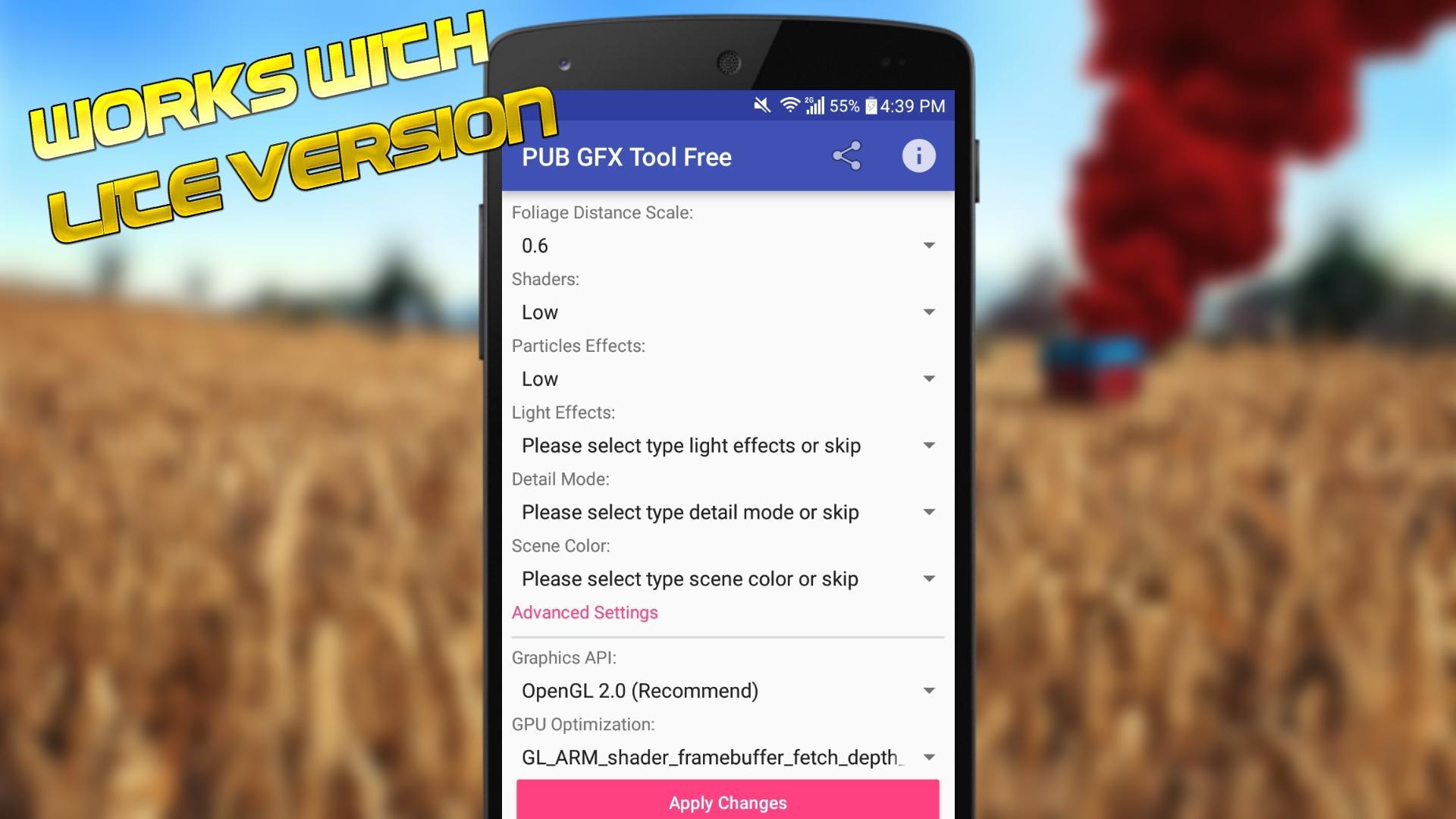Select Detail Mode dropdown option
The image size is (1456, 819).
pyautogui.click(x=727, y=512)
